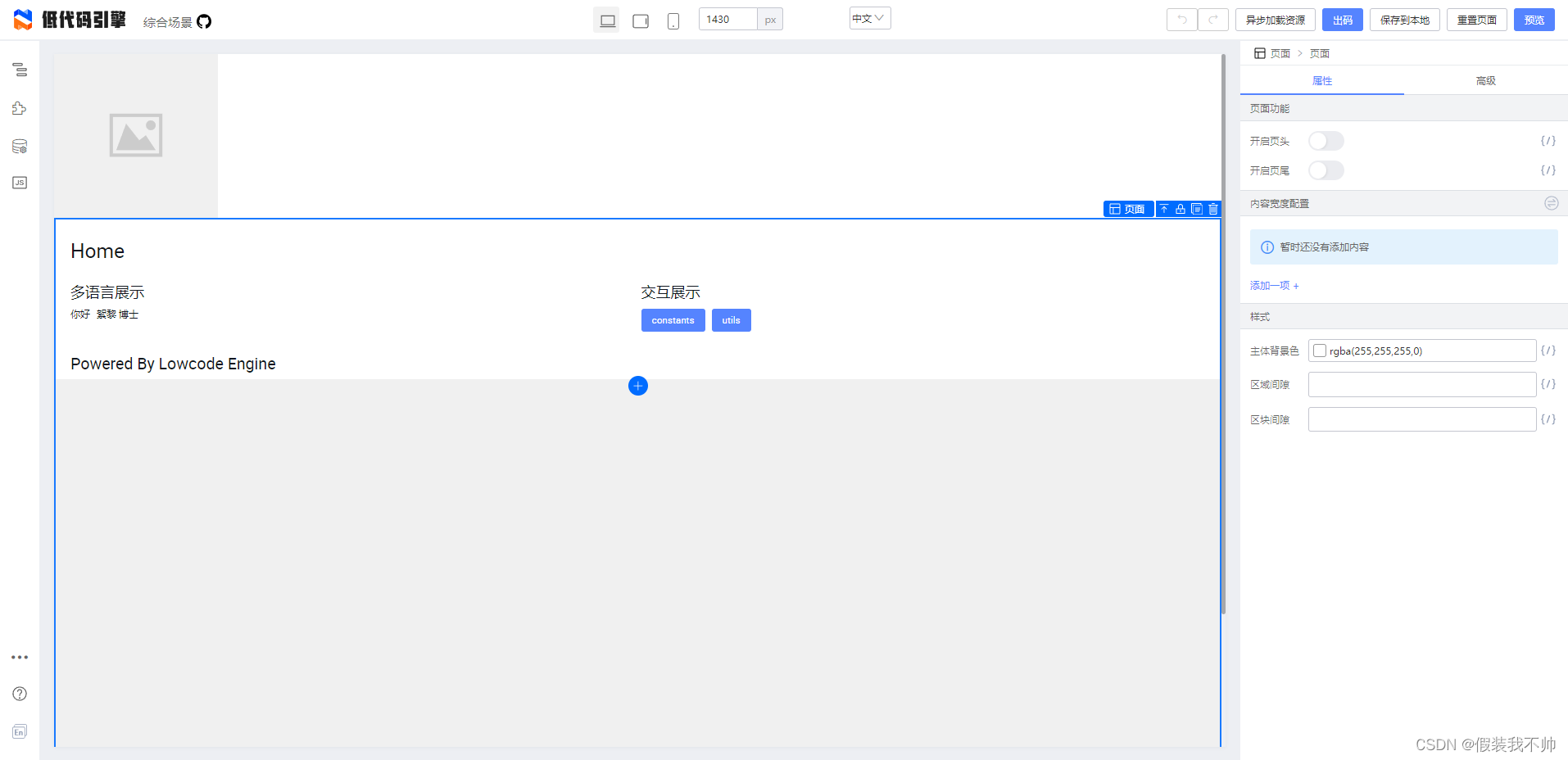Focus the 区块间隙 input field
This screenshot has width=1568, height=760.
1421,419
